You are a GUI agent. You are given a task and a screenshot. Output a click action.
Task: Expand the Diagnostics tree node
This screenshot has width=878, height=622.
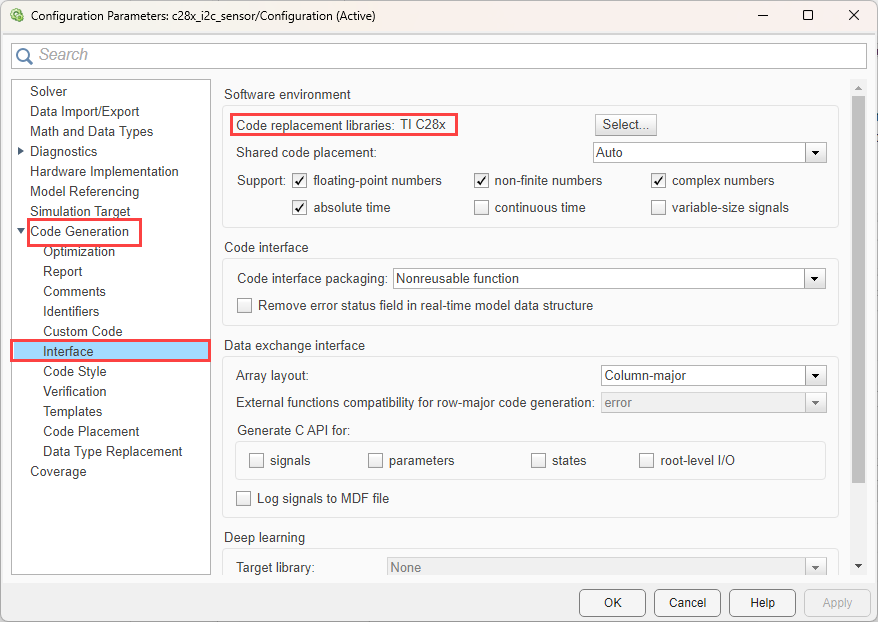point(21,151)
